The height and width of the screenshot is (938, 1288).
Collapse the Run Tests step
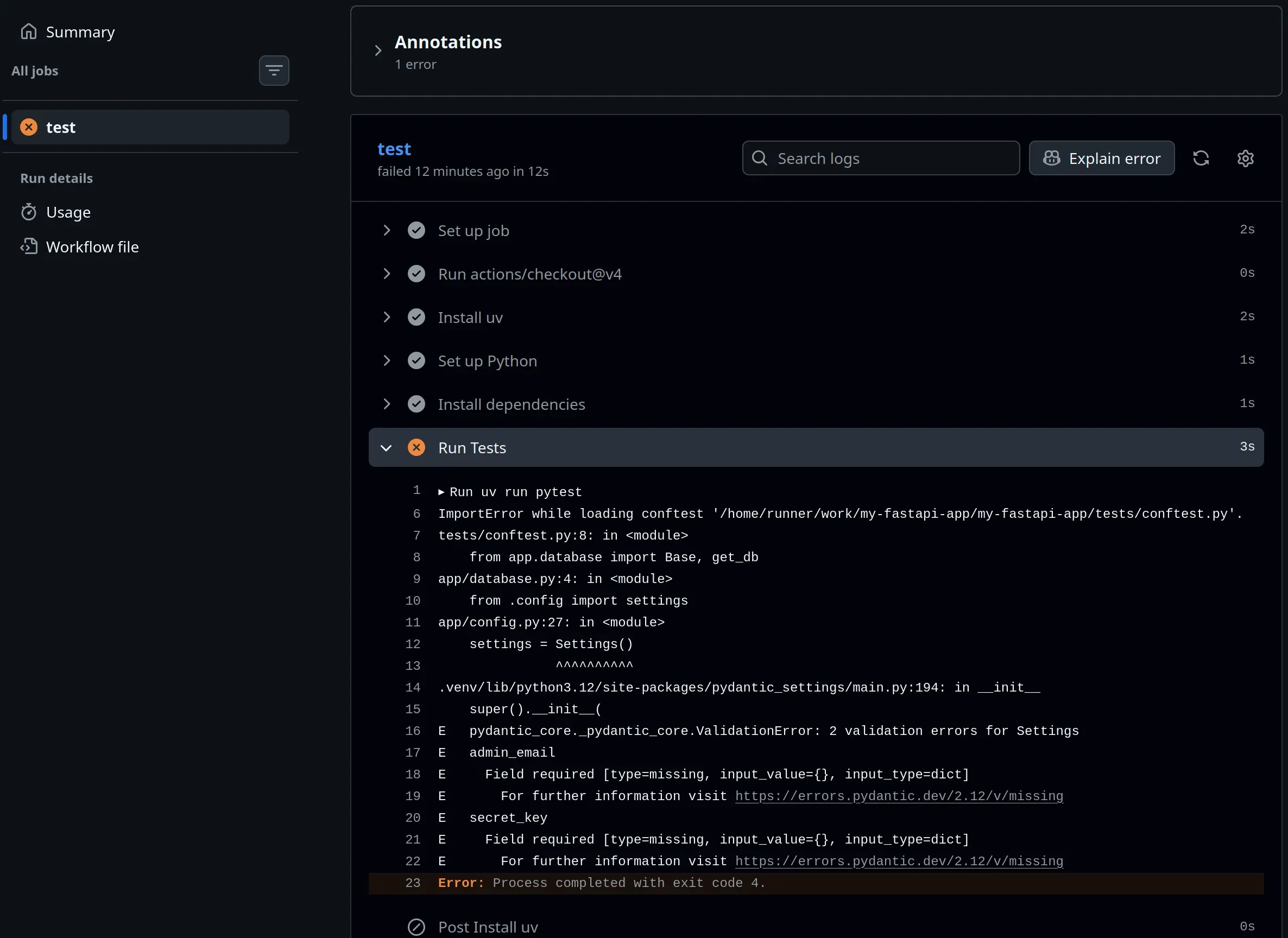click(386, 447)
